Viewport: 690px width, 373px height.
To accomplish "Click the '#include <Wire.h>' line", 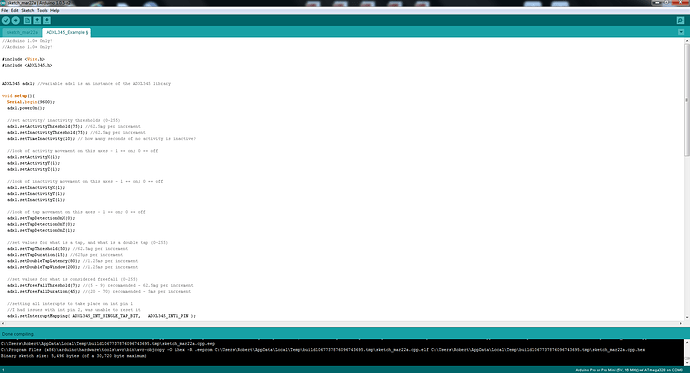I will [x=23, y=59].
